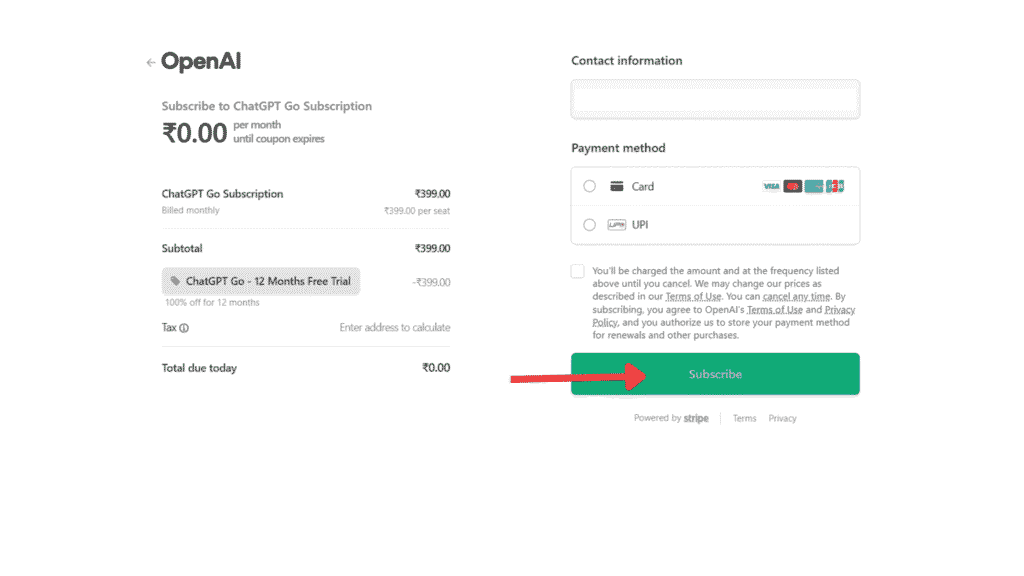Focus the Contact information input field

[x=715, y=100]
